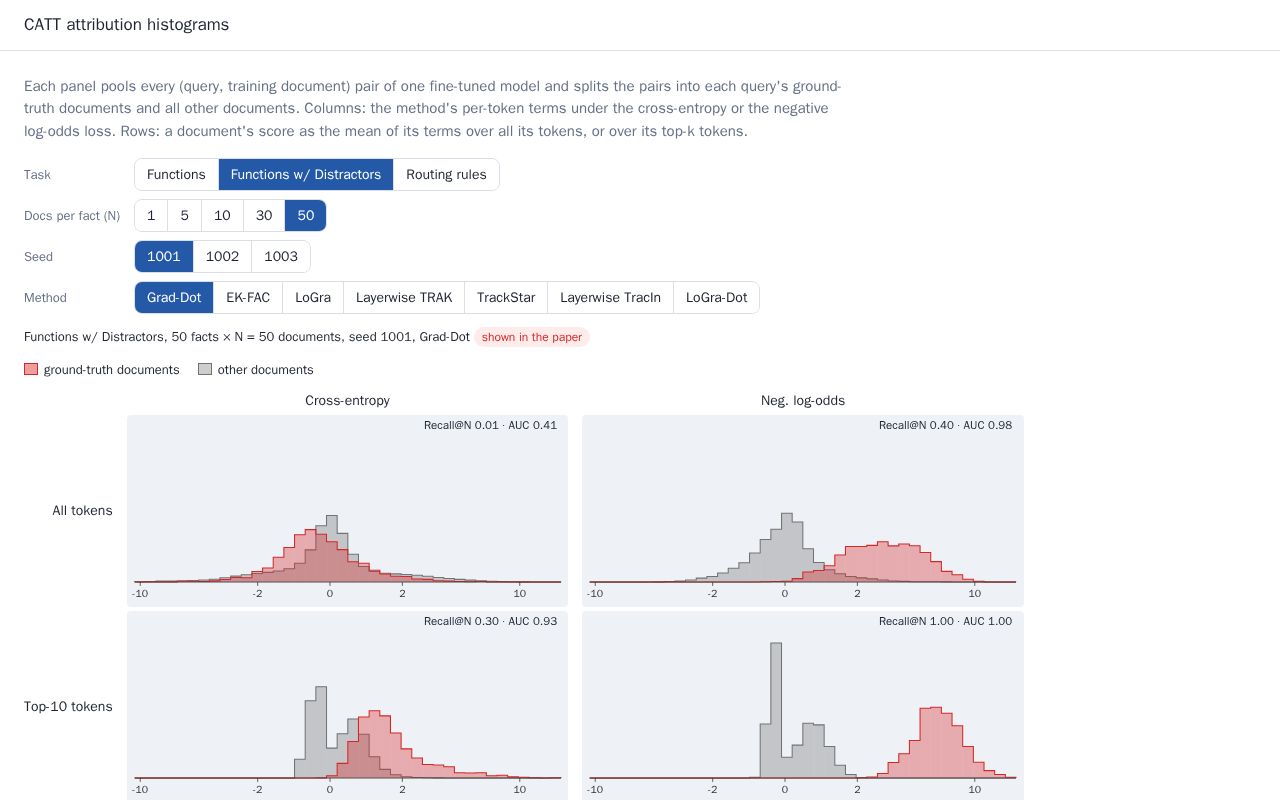Click 'Recall@N 0.01 · AUC 0.41' stat
This screenshot has height=800, width=1280.
point(490,425)
